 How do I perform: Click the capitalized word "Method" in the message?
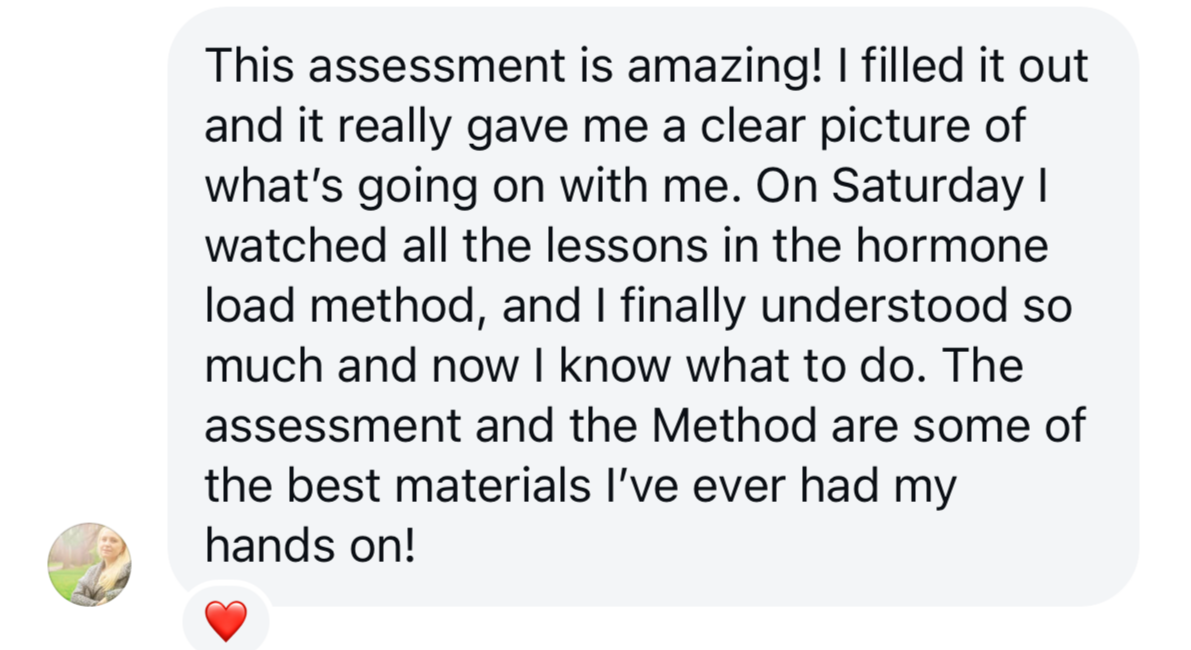[734, 425]
